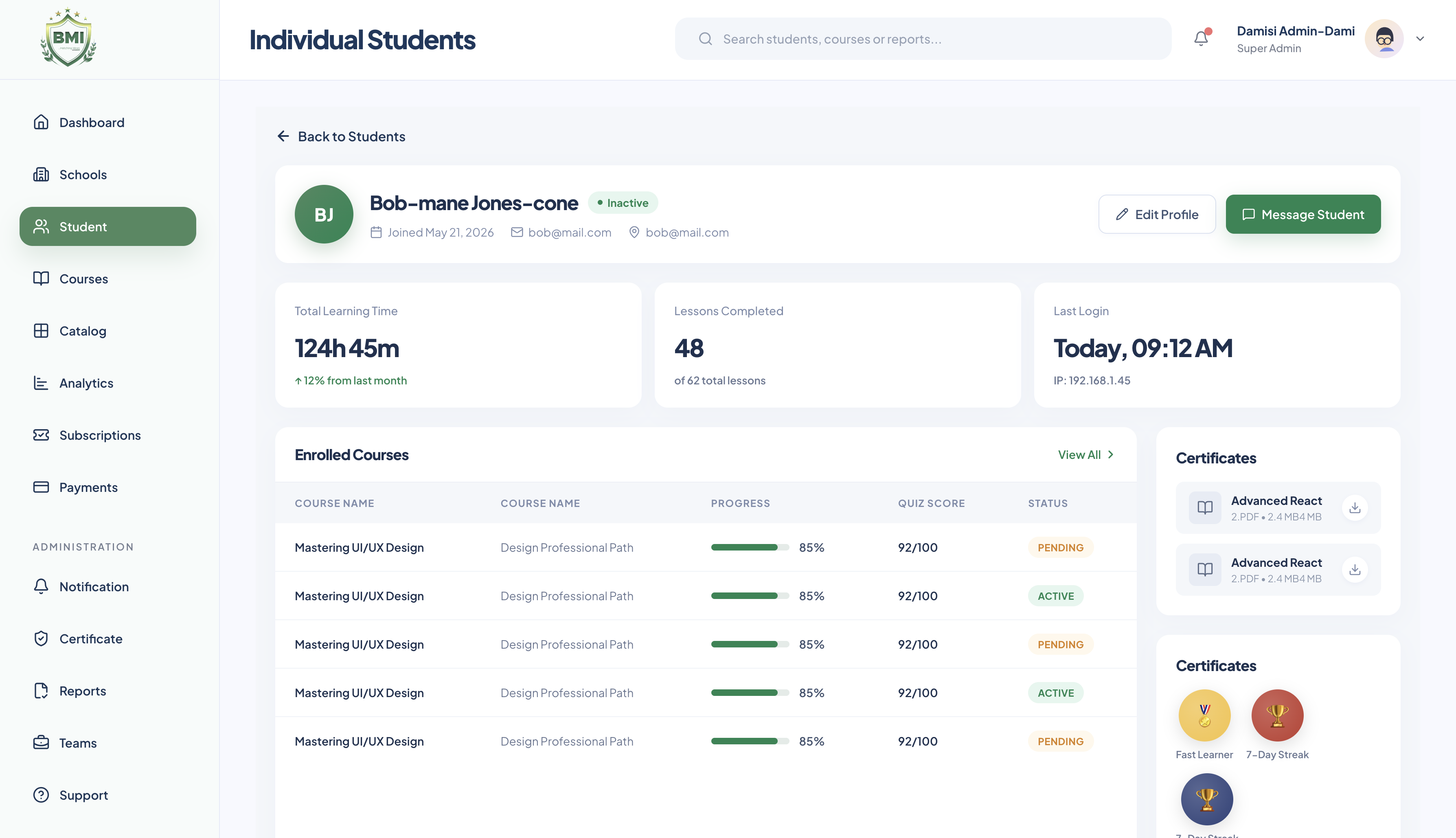Click the Message Student button
The width and height of the screenshot is (1456, 838).
(1303, 214)
